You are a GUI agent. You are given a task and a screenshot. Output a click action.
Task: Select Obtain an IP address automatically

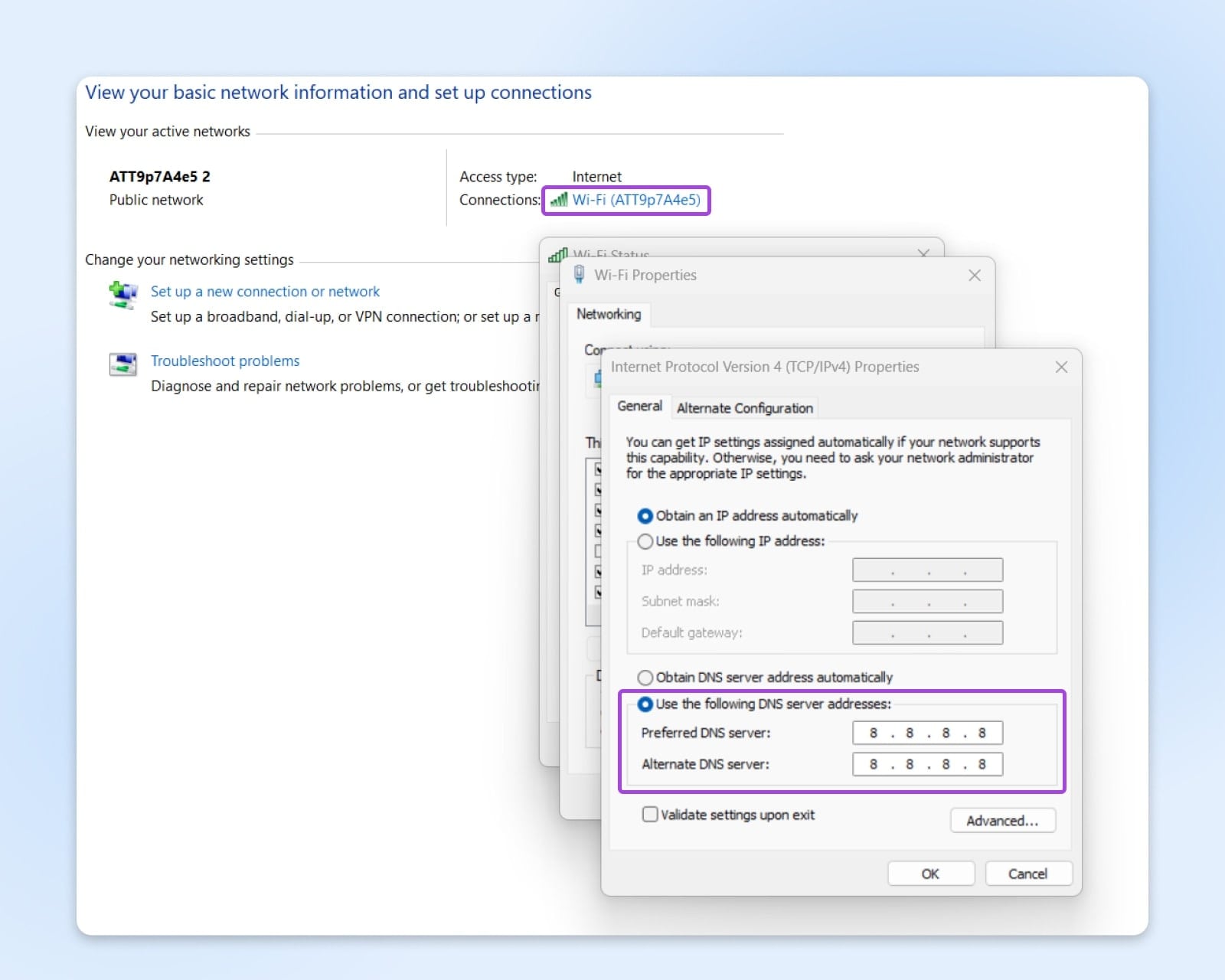pyautogui.click(x=645, y=515)
